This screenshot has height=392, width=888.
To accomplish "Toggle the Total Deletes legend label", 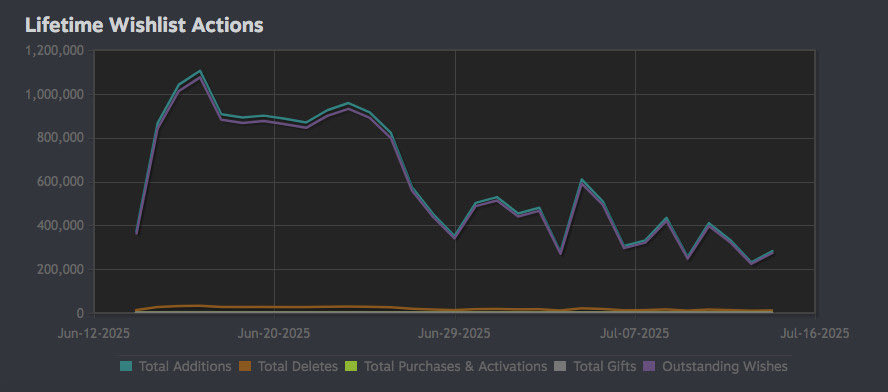I will pos(297,367).
